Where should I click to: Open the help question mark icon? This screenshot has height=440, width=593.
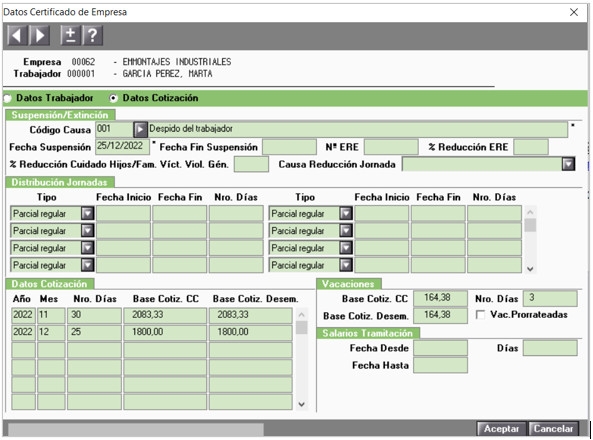93,36
